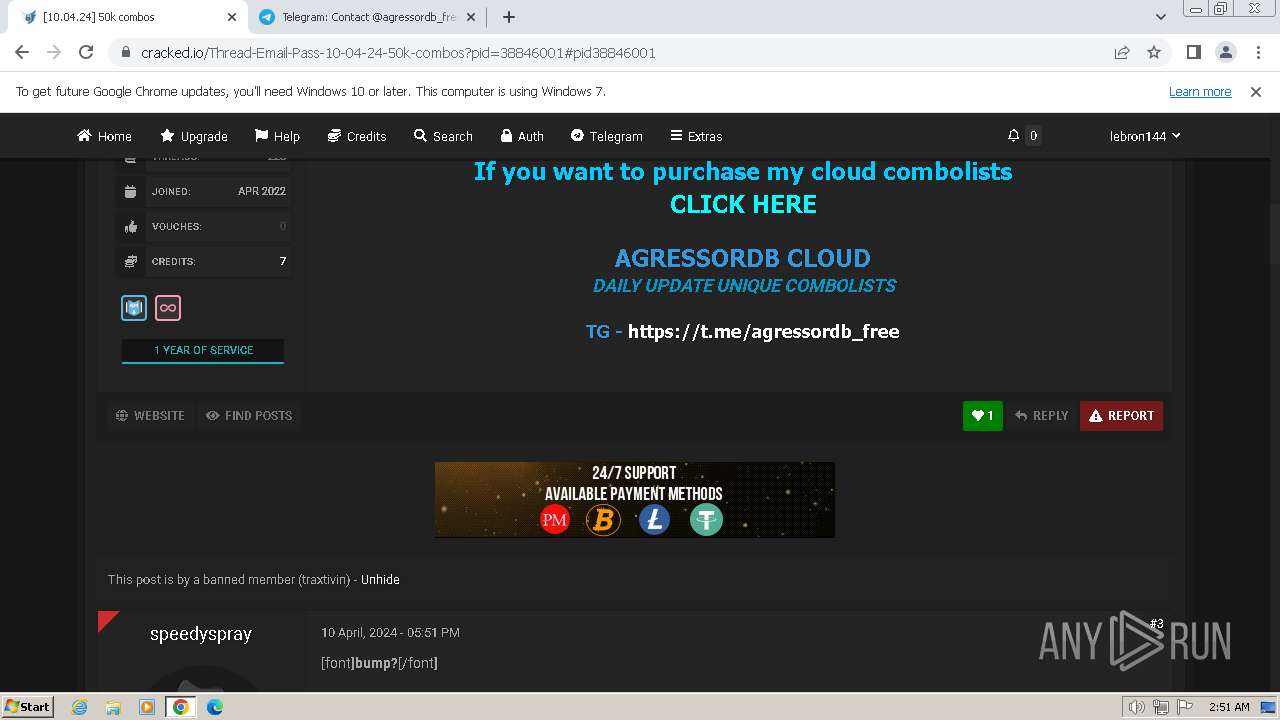Open a new browser tab
This screenshot has width=1280, height=720.
508,17
